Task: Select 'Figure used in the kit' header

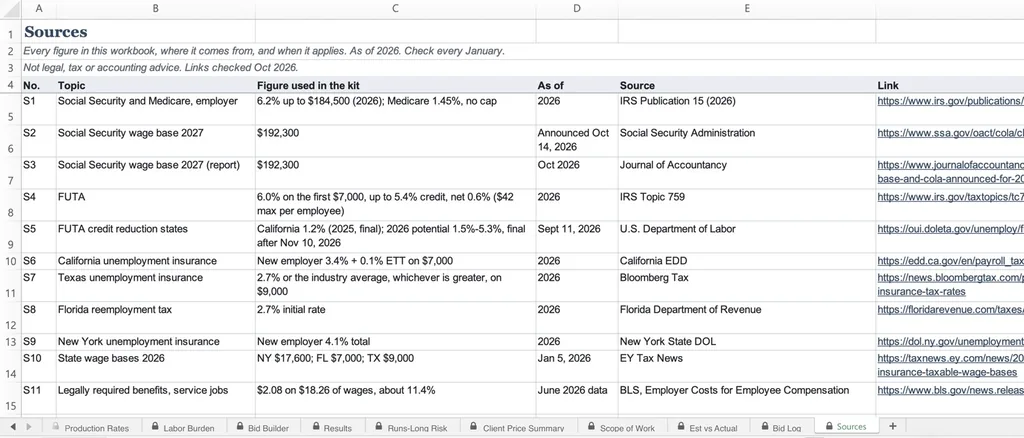Action: 396,85
